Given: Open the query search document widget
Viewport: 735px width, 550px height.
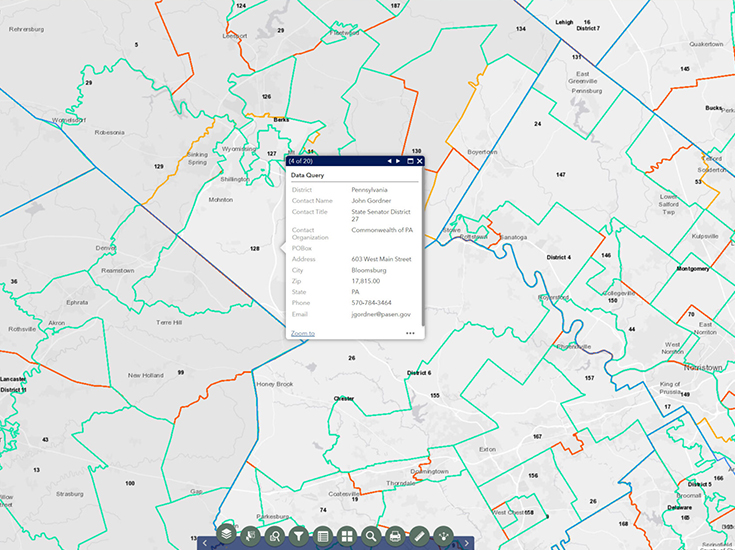Looking at the screenshot, I should 275,536.
